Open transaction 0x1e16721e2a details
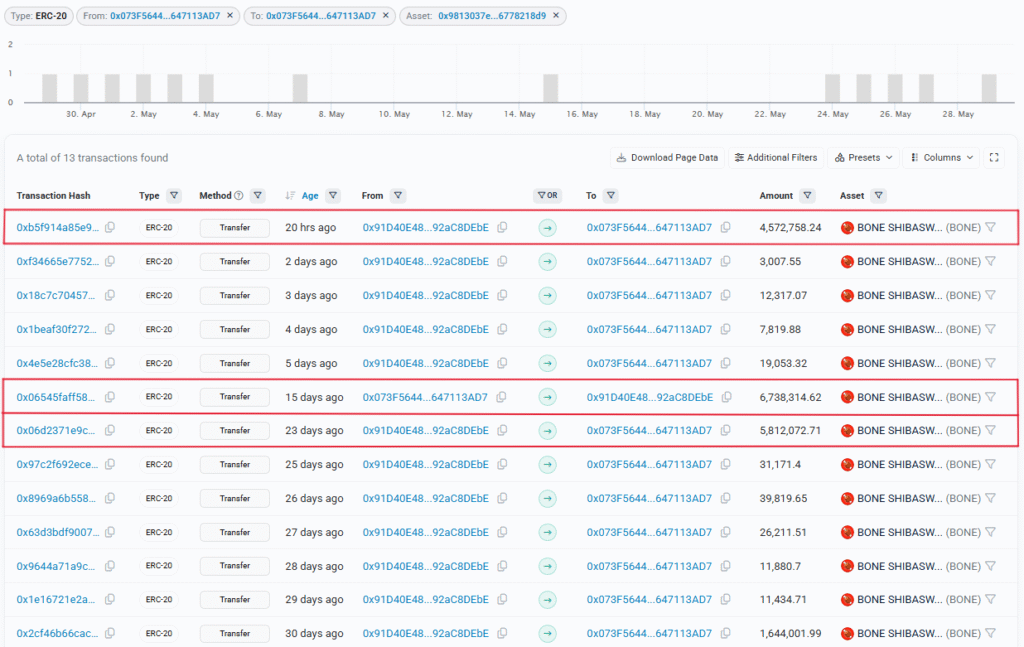 pyautogui.click(x=56, y=599)
